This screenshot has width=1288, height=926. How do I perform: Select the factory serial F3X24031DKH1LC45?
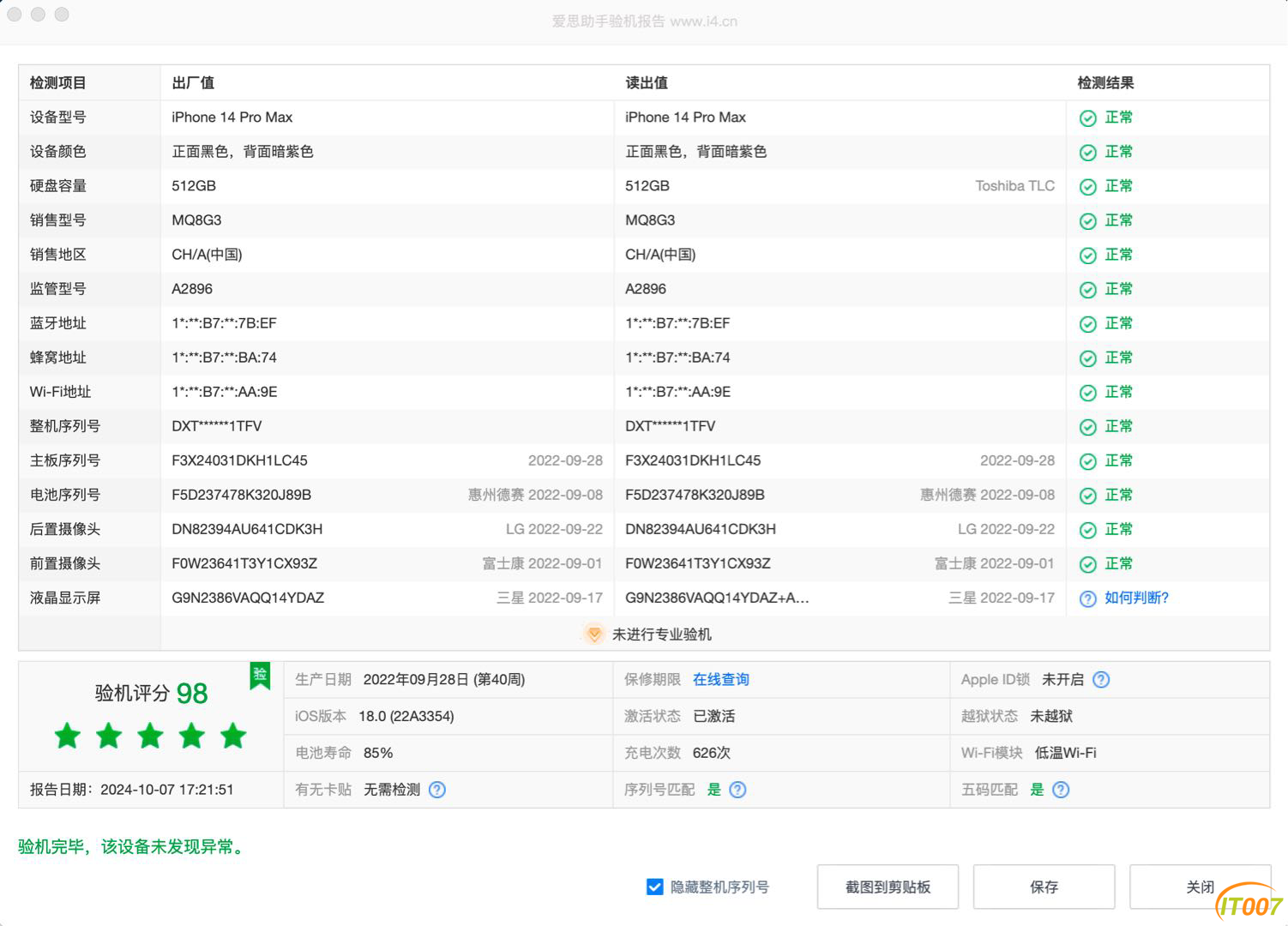(239, 460)
